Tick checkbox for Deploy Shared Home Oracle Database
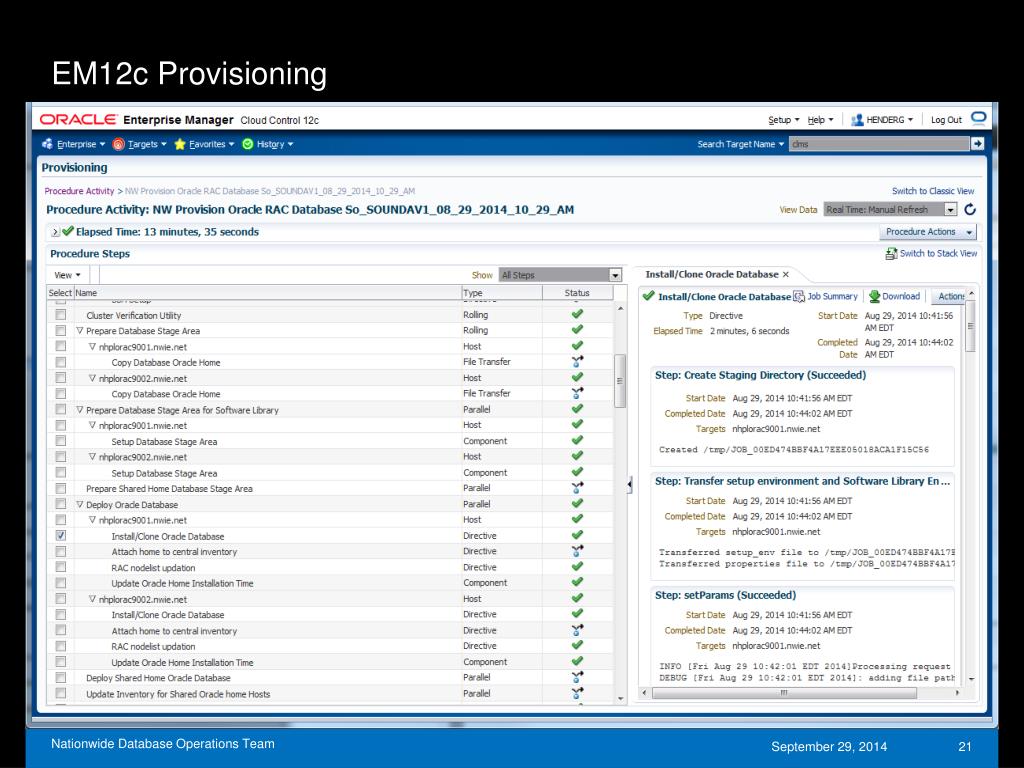1024x768 pixels. 61,678
